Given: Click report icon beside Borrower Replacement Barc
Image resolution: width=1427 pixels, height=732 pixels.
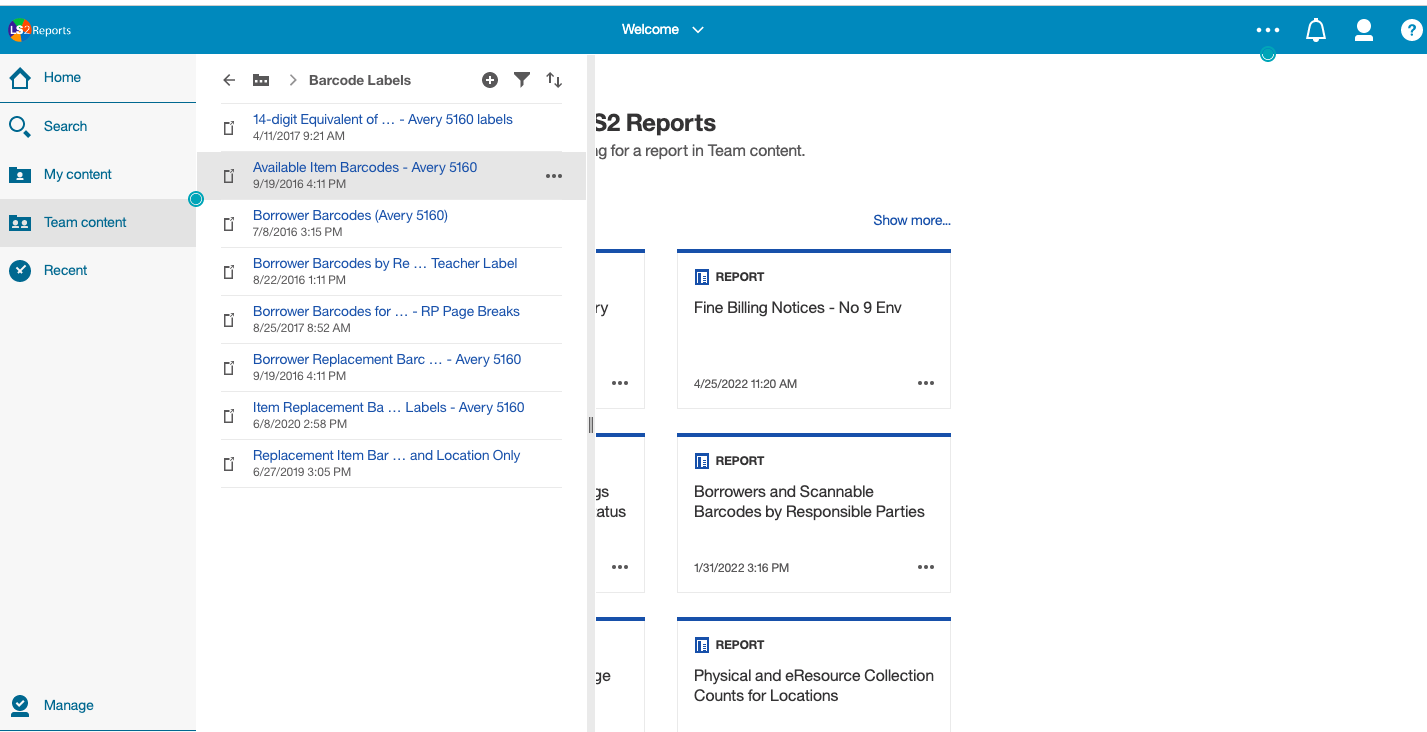Looking at the screenshot, I should [x=229, y=367].
